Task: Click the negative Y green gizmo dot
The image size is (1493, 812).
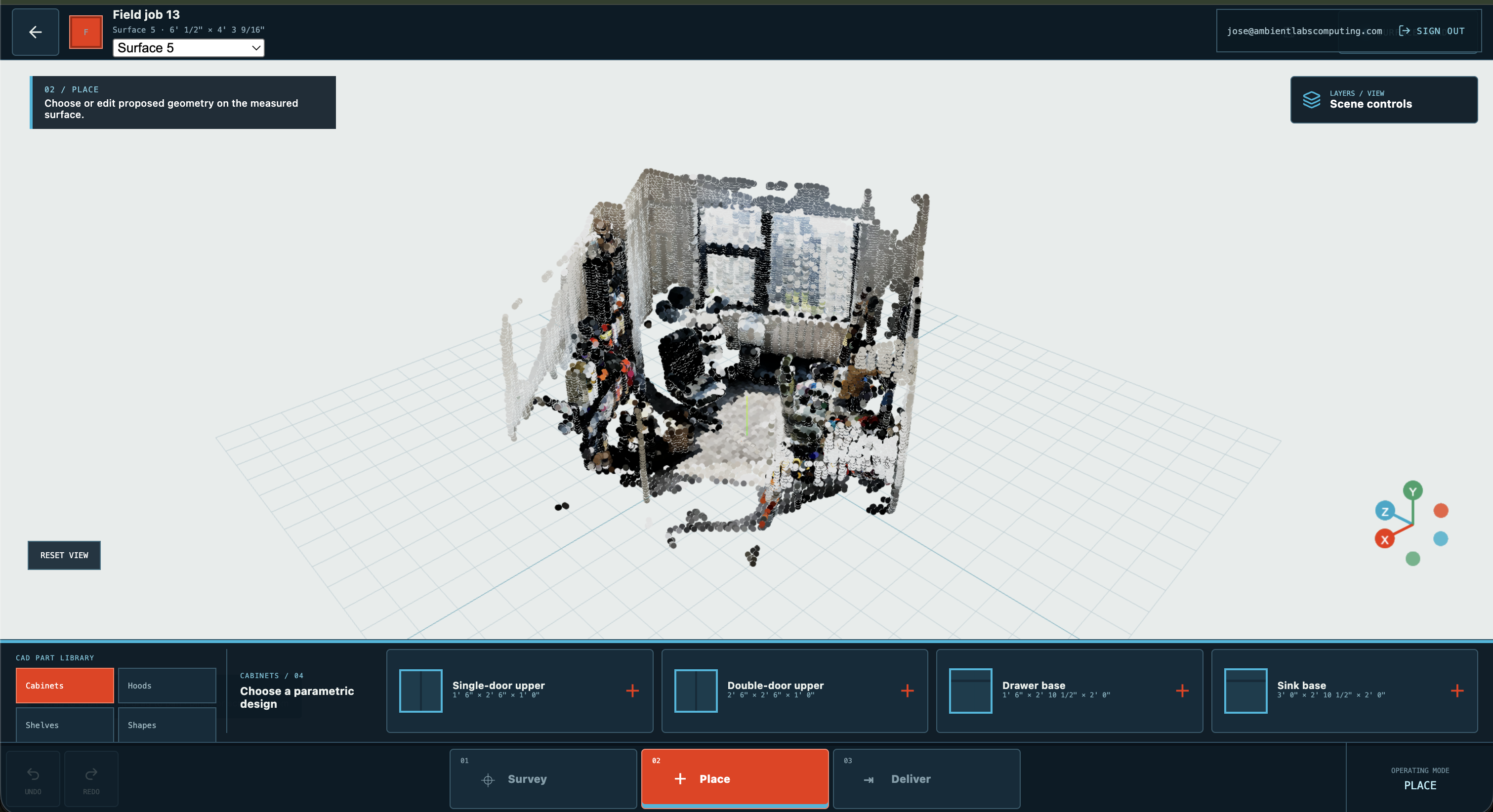Action: (x=1412, y=559)
